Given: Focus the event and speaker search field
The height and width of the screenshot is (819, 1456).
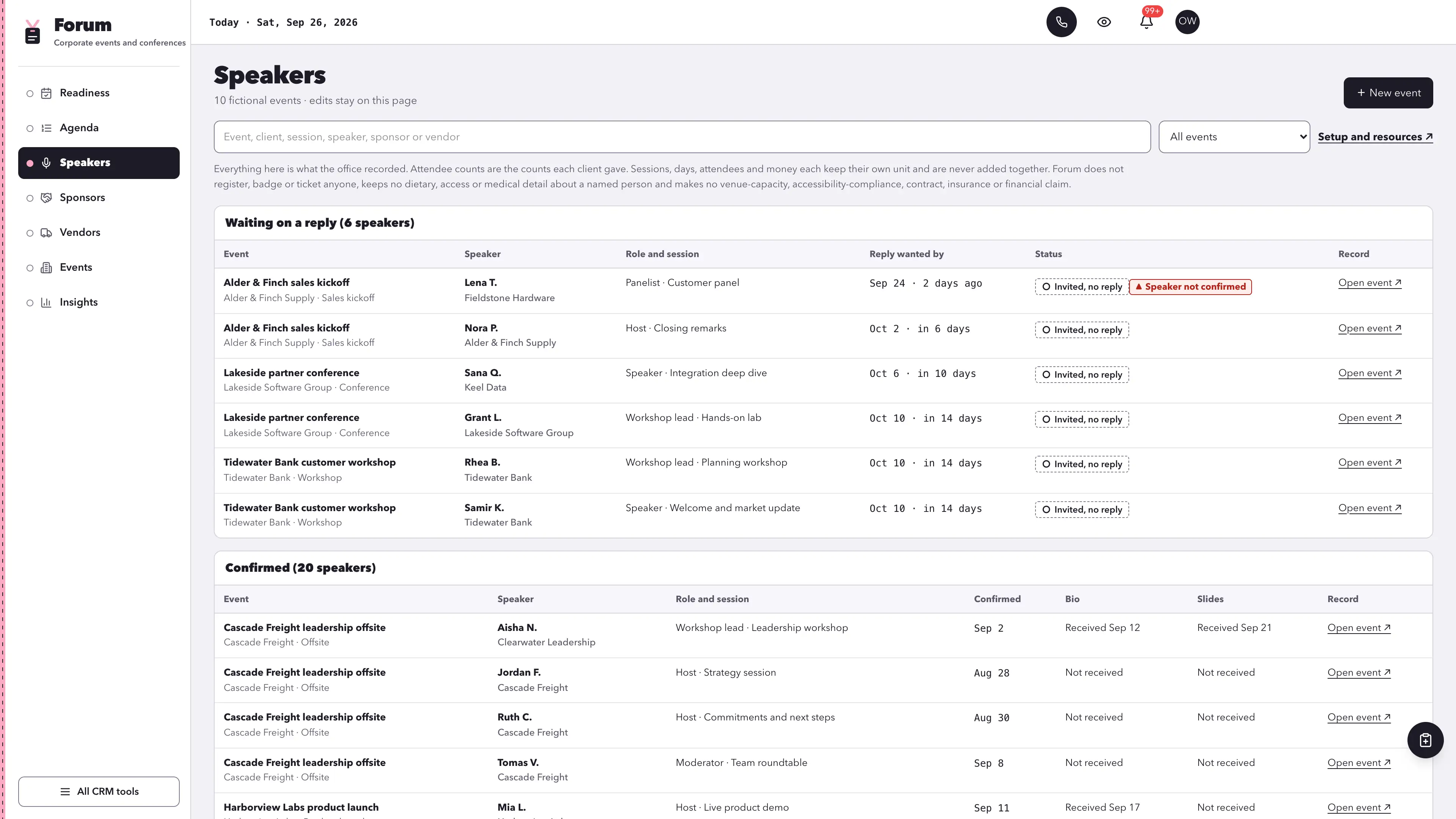Looking at the screenshot, I should [682, 137].
